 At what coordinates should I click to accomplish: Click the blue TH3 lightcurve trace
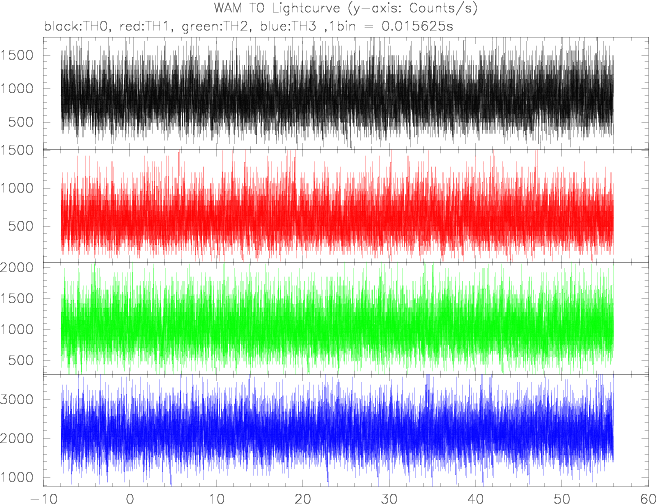click(337, 432)
